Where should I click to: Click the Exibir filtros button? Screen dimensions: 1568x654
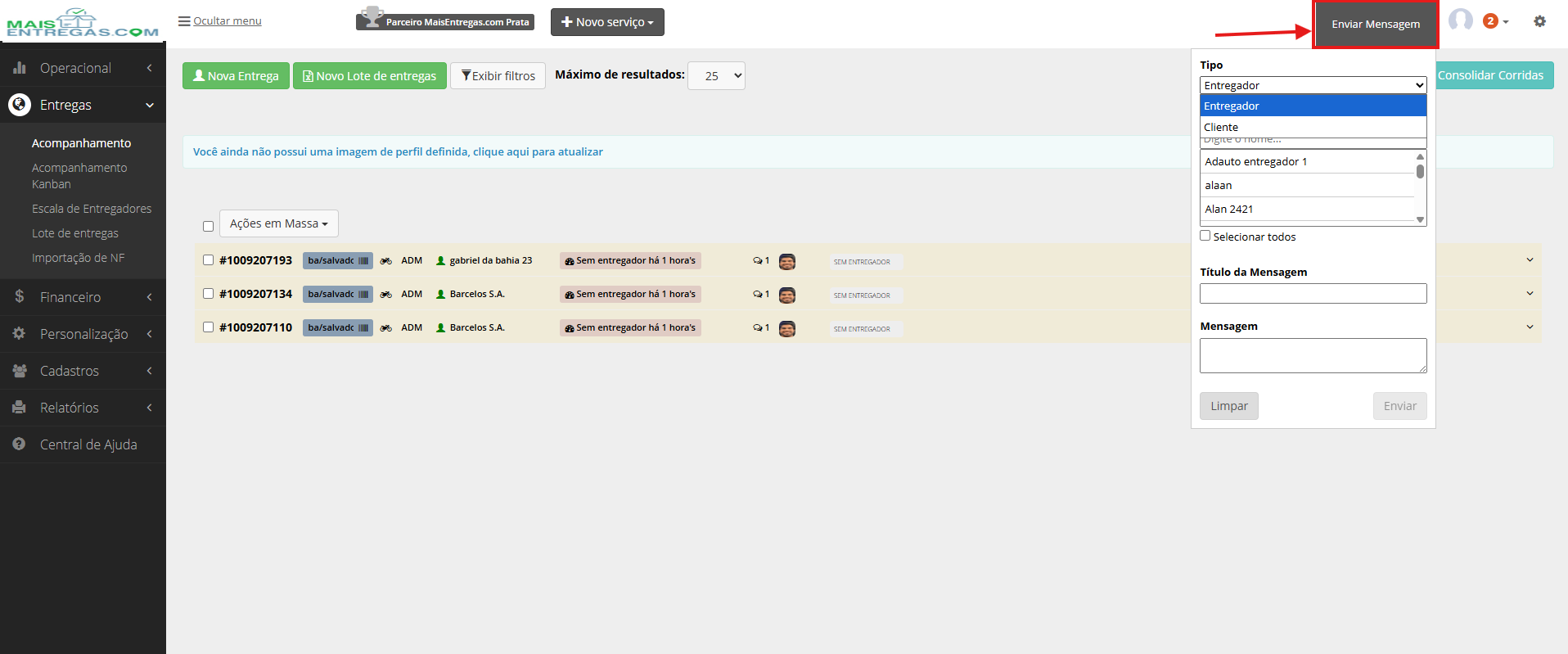point(498,76)
